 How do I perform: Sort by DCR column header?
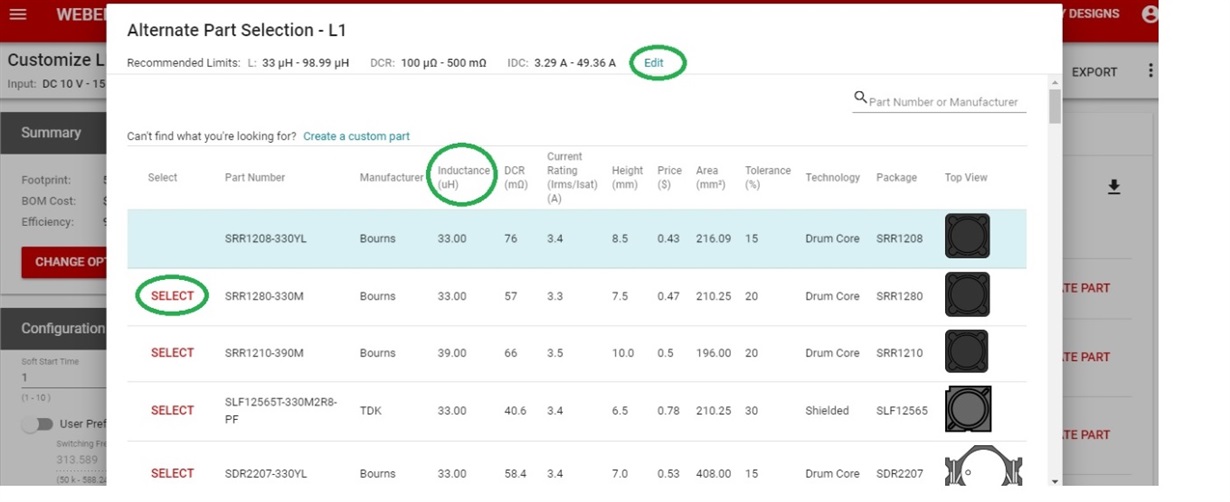515,177
